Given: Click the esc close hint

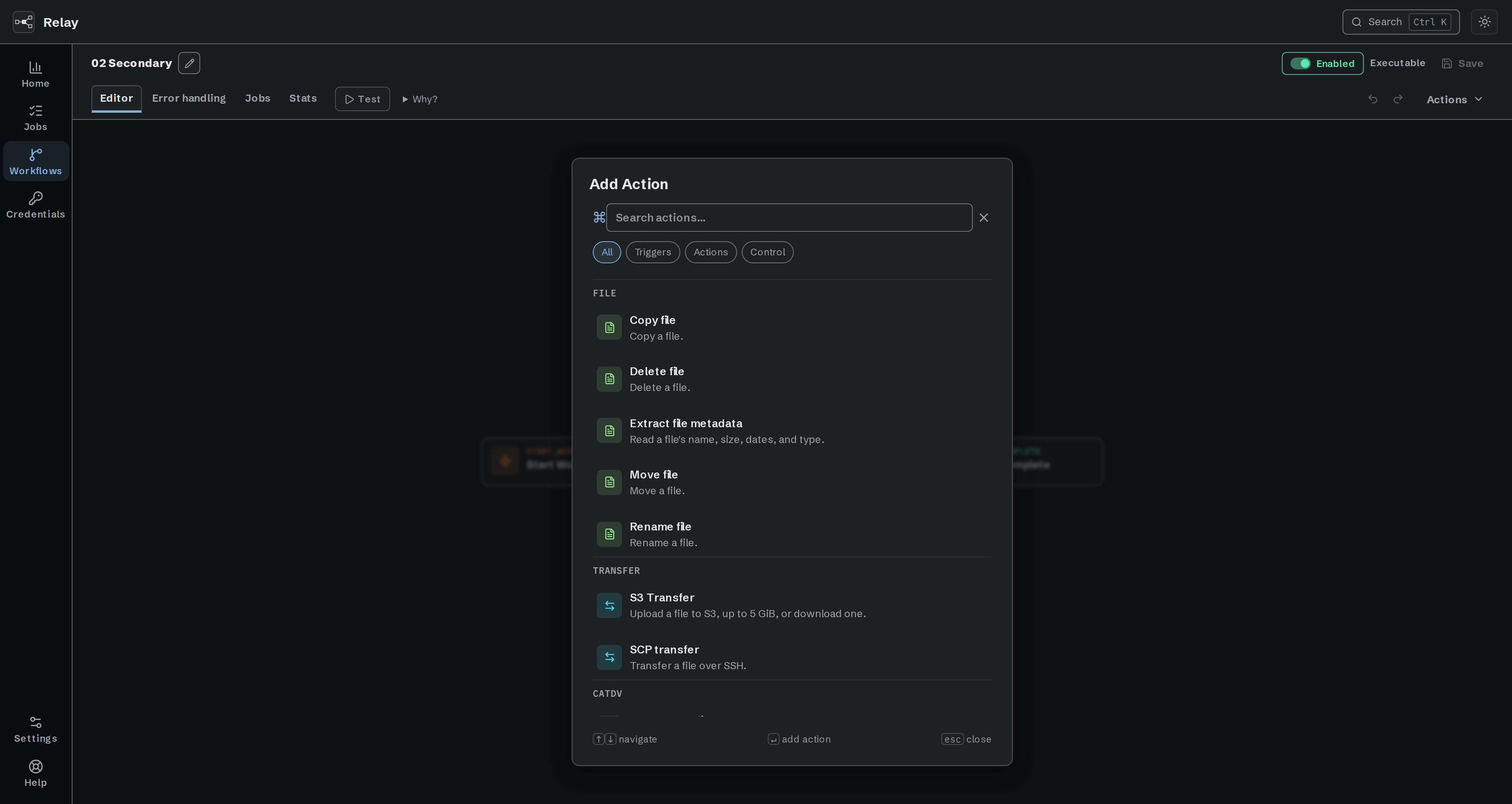Looking at the screenshot, I should pos(966,739).
